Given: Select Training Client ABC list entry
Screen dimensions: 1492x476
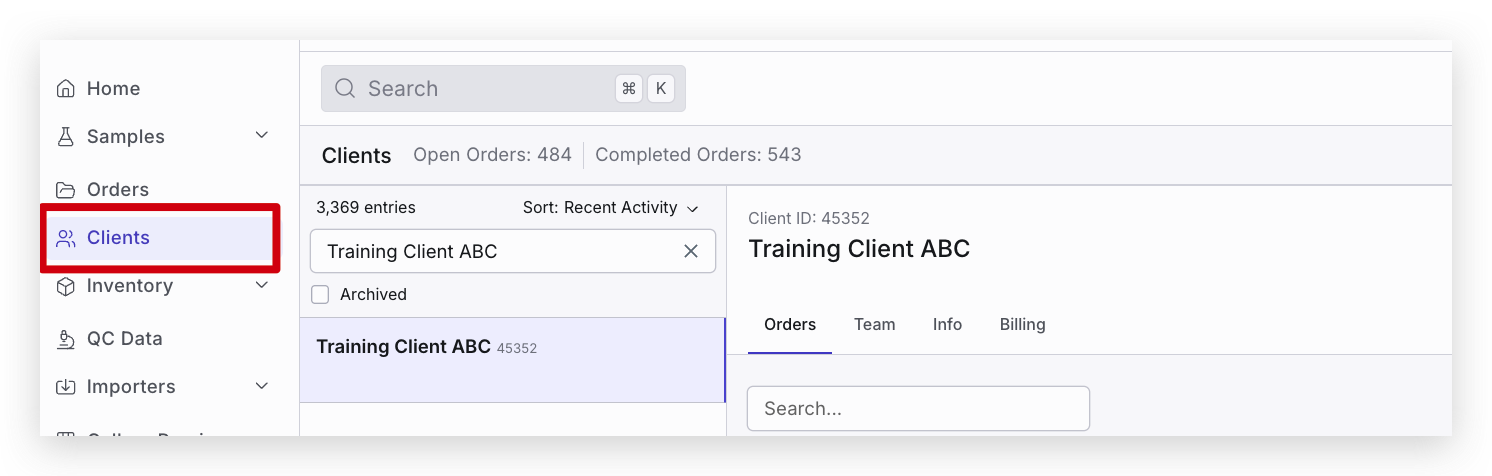Looking at the screenshot, I should point(512,360).
